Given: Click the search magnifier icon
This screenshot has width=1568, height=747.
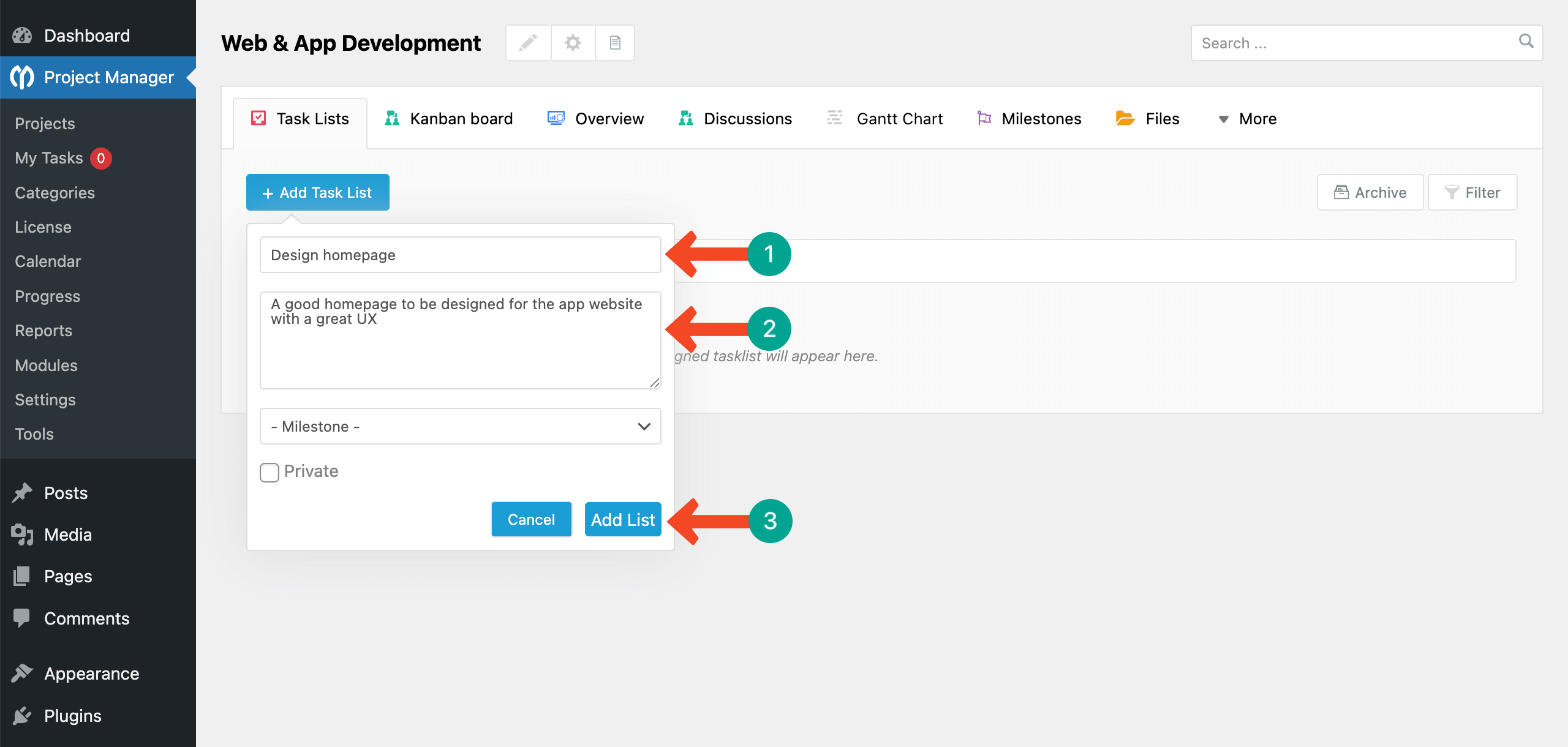Looking at the screenshot, I should coord(1526,41).
